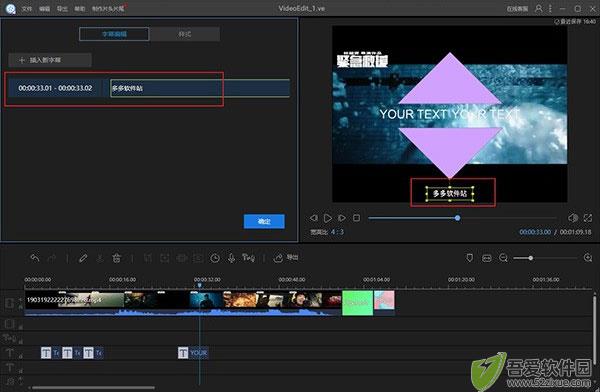Switch to the second tab in subtitle panel
Viewport: 600px width, 392px height.
click(184, 34)
